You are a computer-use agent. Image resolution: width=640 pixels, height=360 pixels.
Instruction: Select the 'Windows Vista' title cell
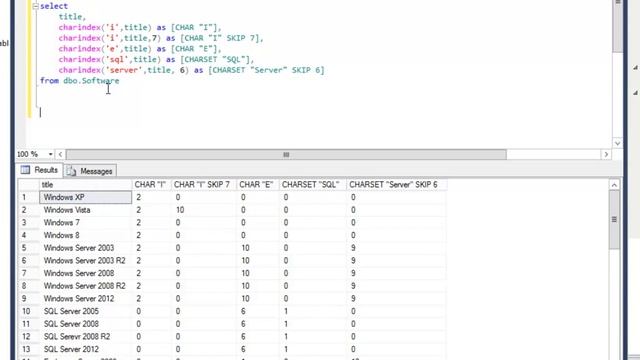tap(86, 210)
